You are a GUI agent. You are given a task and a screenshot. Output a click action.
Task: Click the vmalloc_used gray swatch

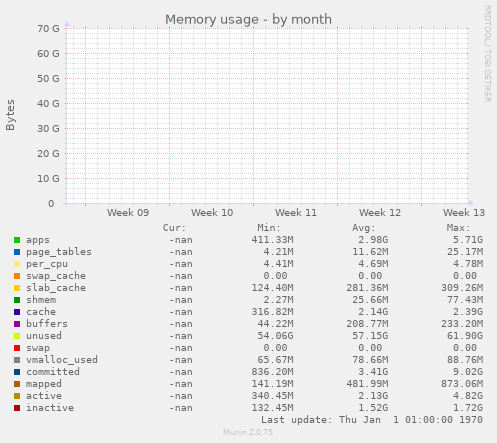pos(17,360)
